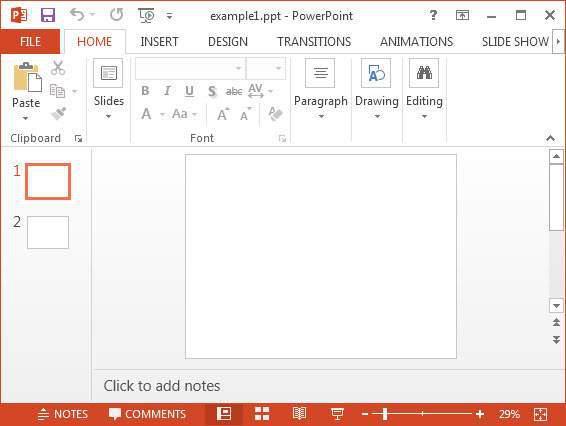Image resolution: width=566 pixels, height=426 pixels.
Task: Click the Format Painter brush icon
Action: 58,114
